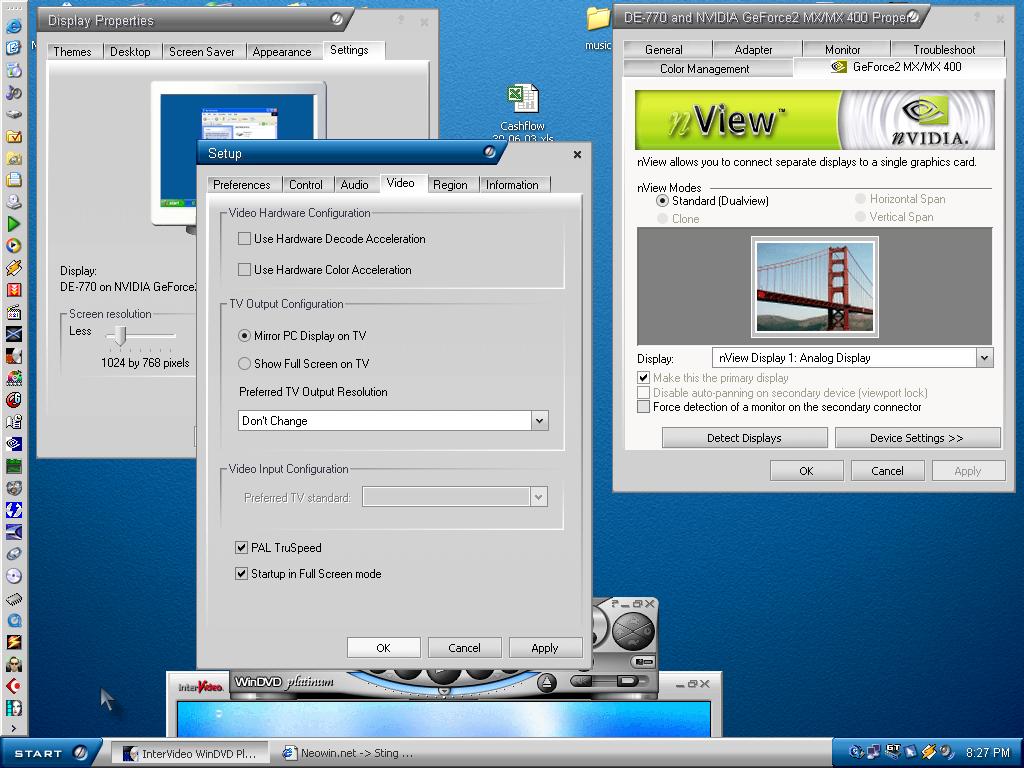Expand the nView Display selection dropdown
The height and width of the screenshot is (768, 1024).
984,358
